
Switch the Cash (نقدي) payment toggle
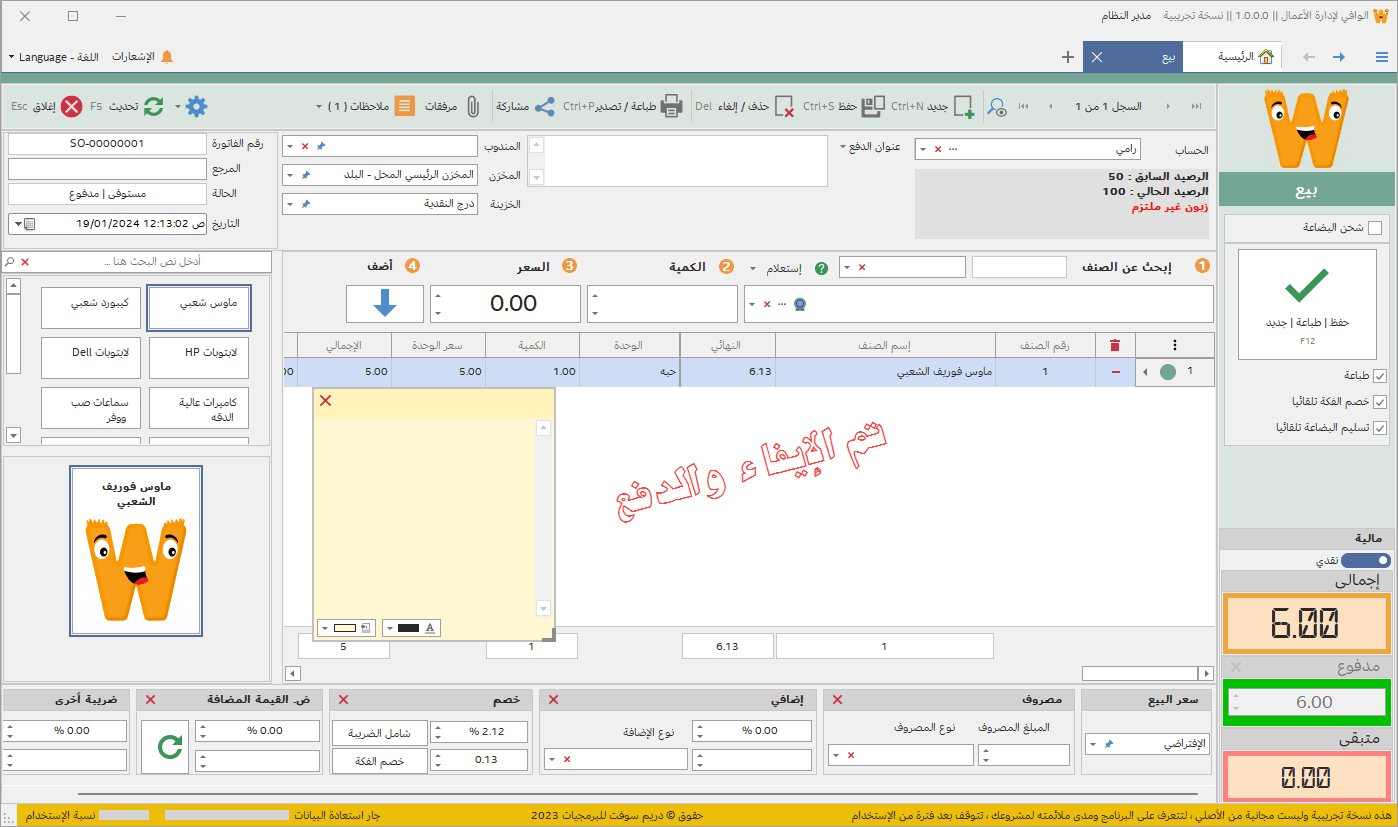coord(1365,561)
